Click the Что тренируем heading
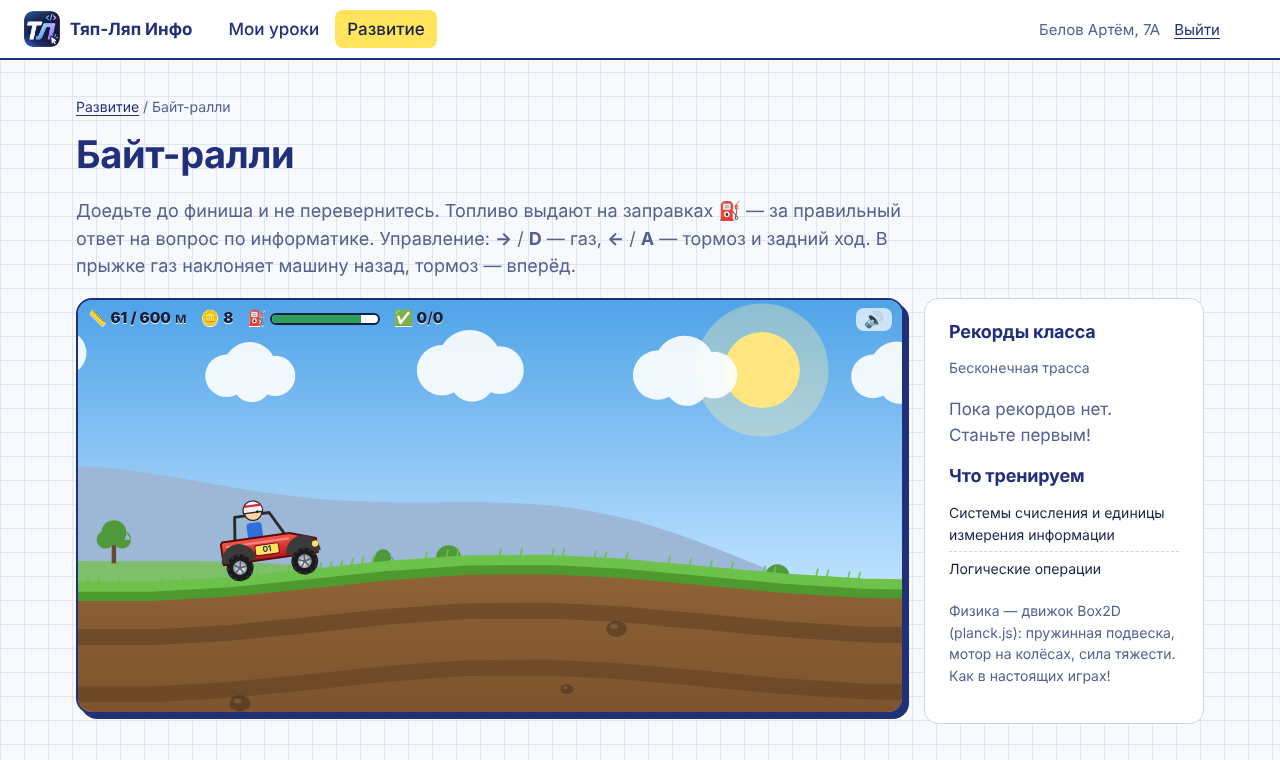The width and height of the screenshot is (1280, 760). coord(1017,476)
